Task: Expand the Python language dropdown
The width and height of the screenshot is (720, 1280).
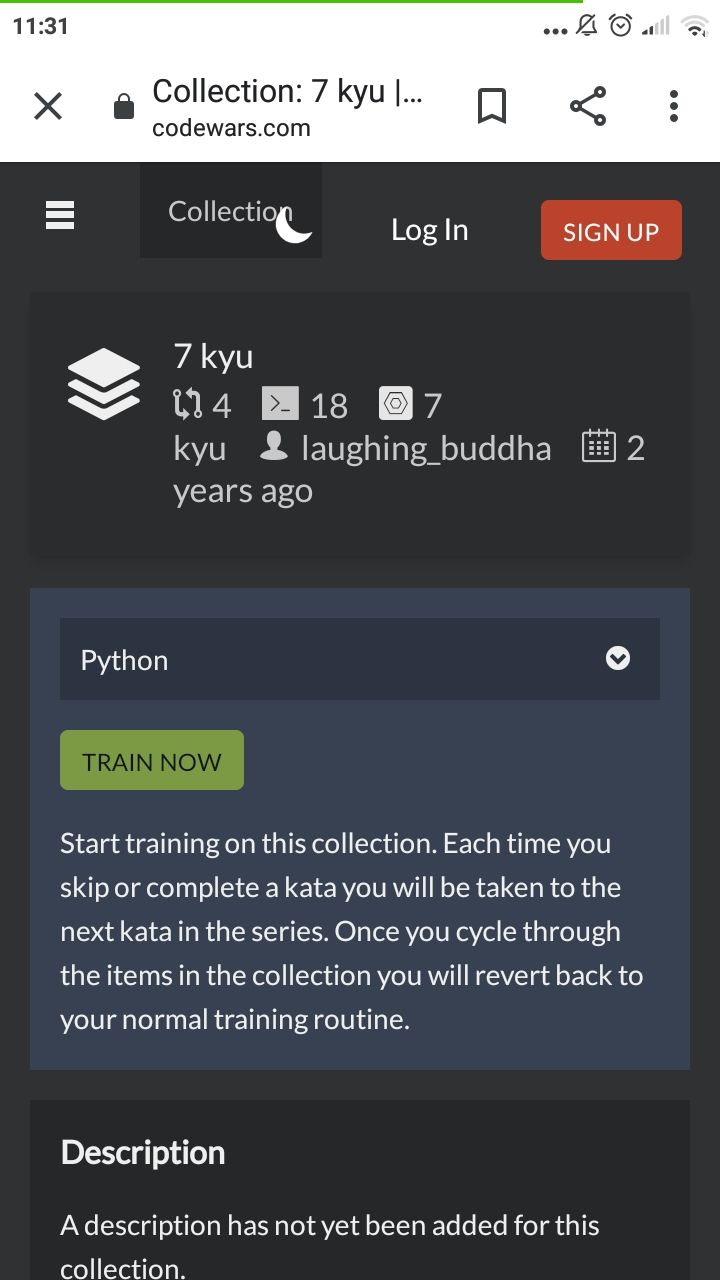Action: click(x=360, y=659)
